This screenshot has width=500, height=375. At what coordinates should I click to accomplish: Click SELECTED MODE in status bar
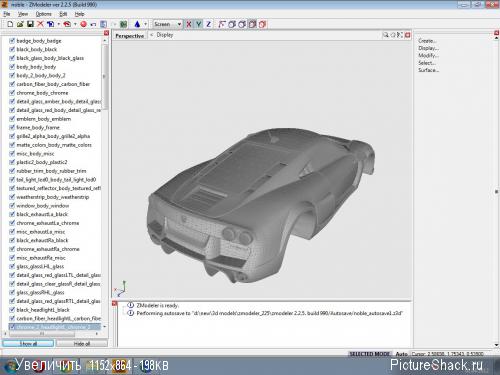click(369, 354)
